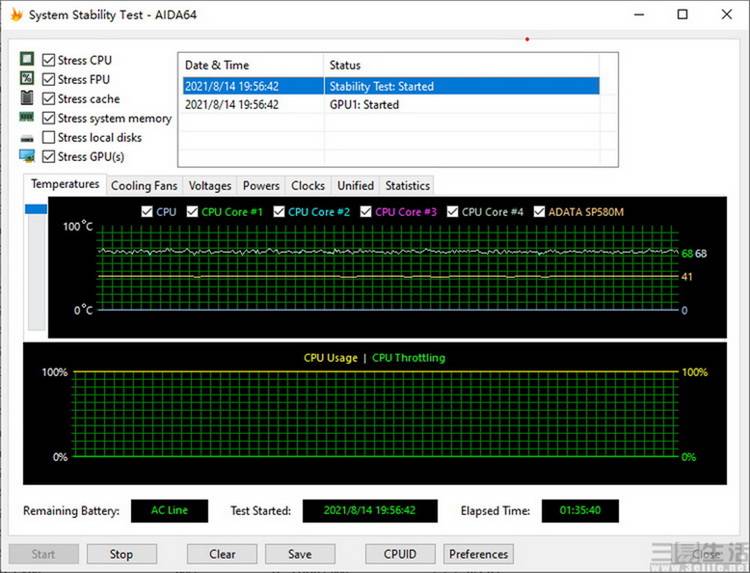Image resolution: width=750 pixels, height=573 pixels.
Task: Switch to the Unified tab
Action: (x=355, y=186)
